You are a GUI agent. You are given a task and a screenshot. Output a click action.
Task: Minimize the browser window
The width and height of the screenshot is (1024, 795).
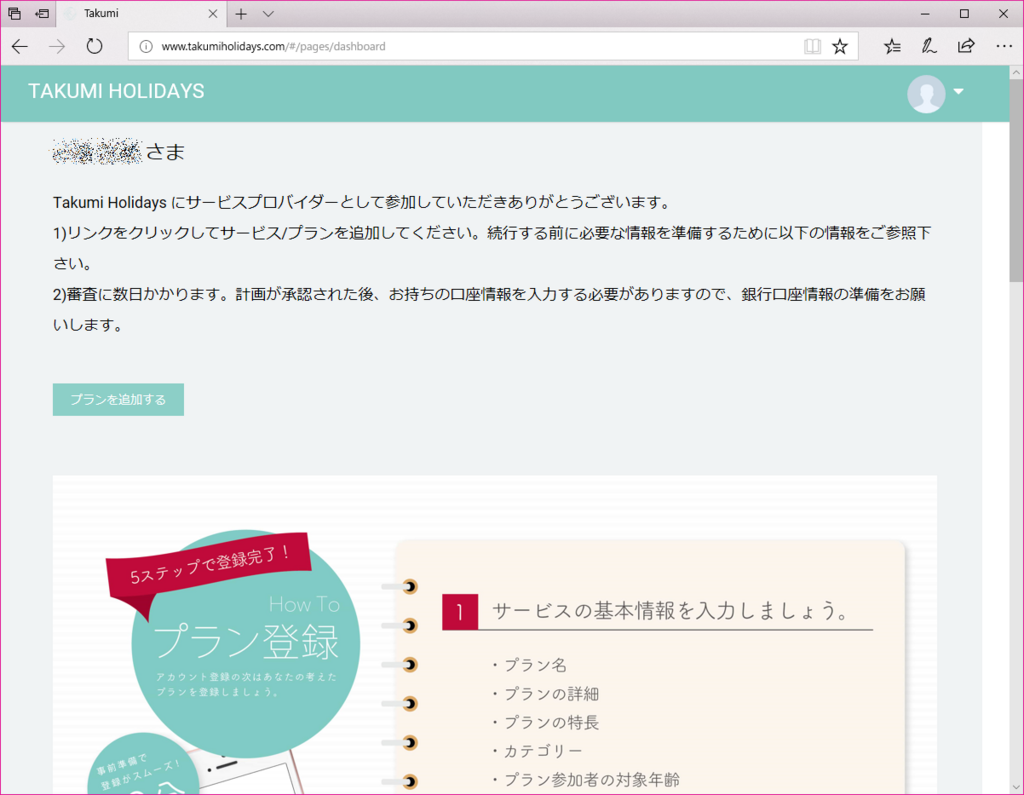925,14
